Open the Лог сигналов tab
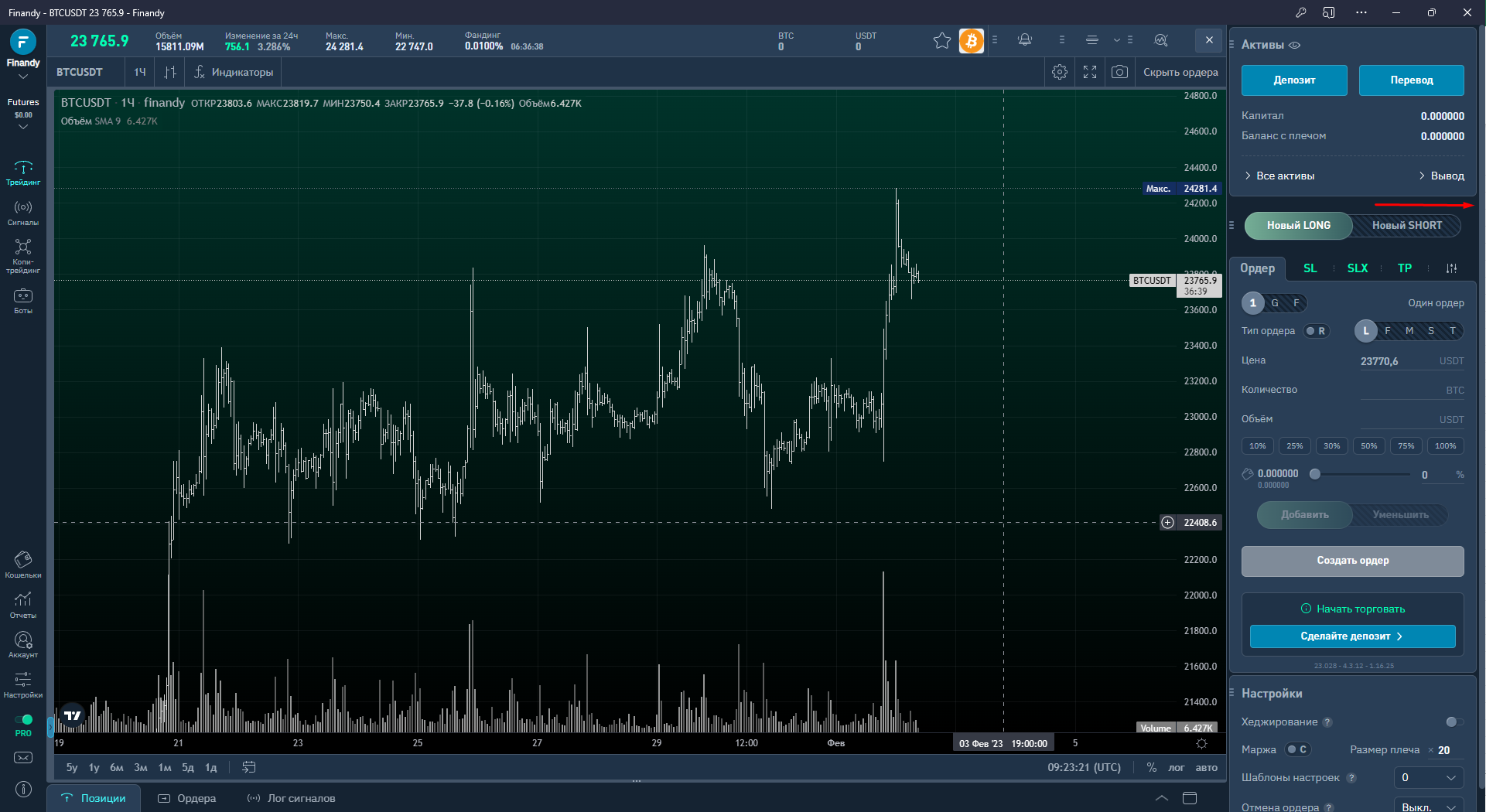The image size is (1486, 812). pyautogui.click(x=291, y=798)
